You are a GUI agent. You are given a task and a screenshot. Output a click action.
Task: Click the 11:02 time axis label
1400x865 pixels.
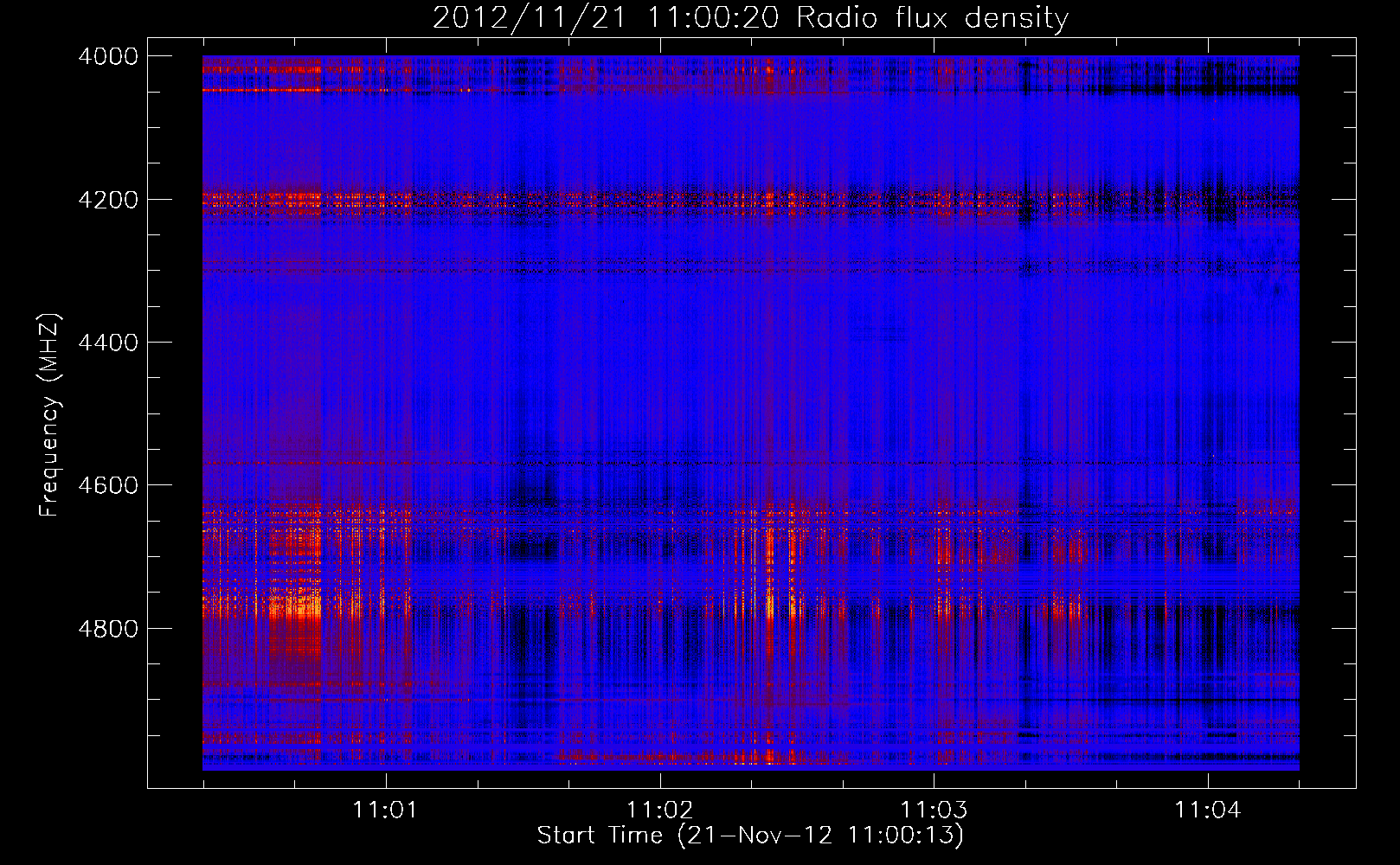[x=659, y=810]
